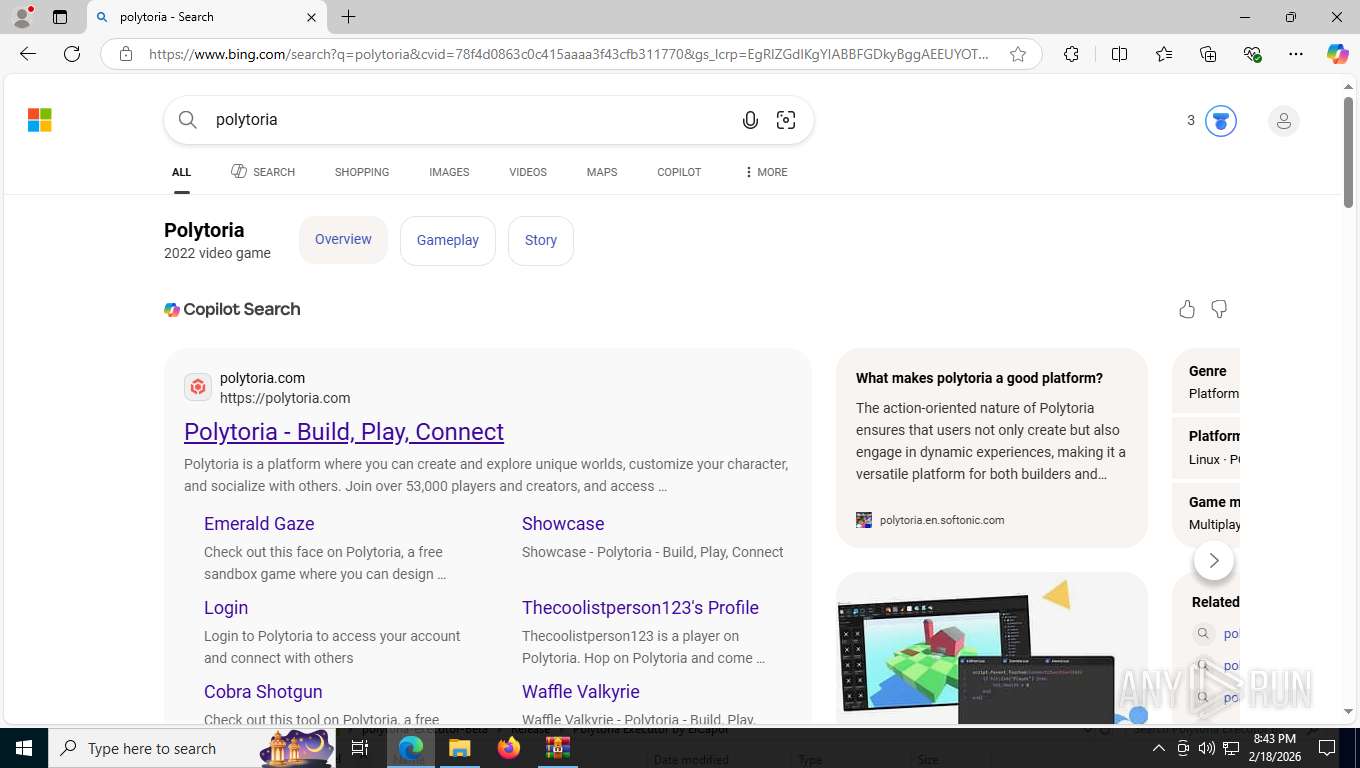Open Task View on the taskbar
This screenshot has height=768, width=1360.
pyautogui.click(x=360, y=748)
